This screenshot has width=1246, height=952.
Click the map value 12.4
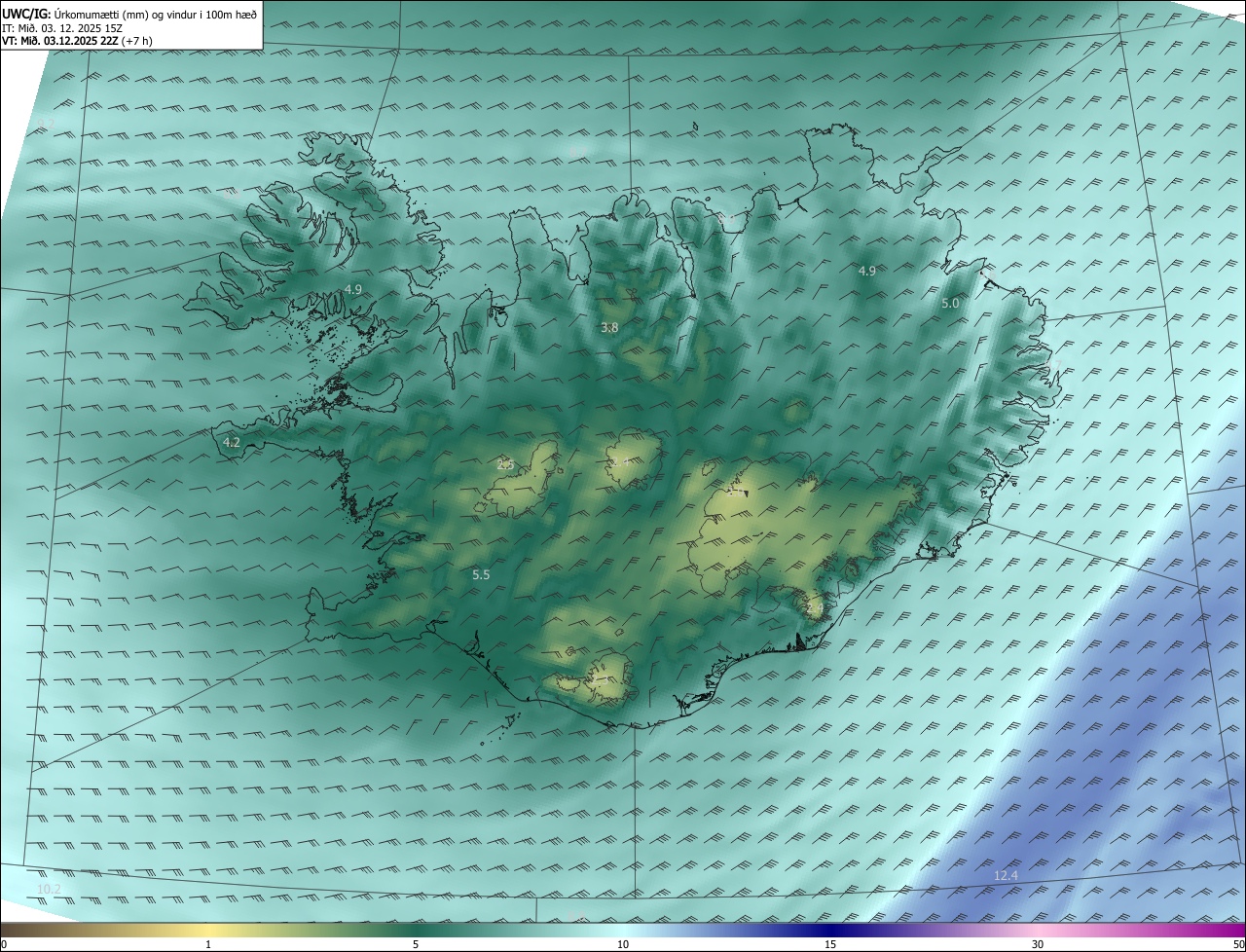pyautogui.click(x=1006, y=876)
